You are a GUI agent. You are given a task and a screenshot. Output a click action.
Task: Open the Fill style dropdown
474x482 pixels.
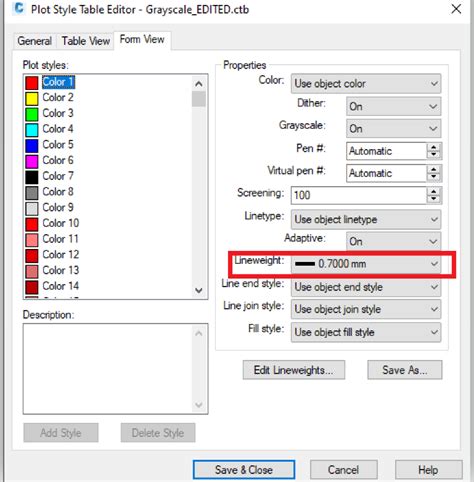pos(366,332)
